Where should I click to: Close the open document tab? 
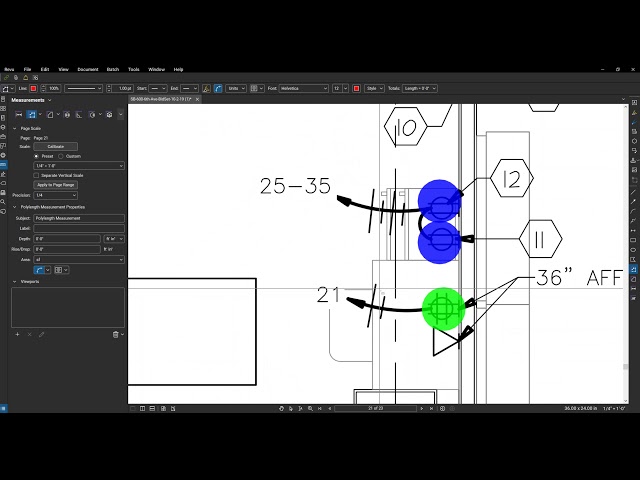[x=197, y=99]
